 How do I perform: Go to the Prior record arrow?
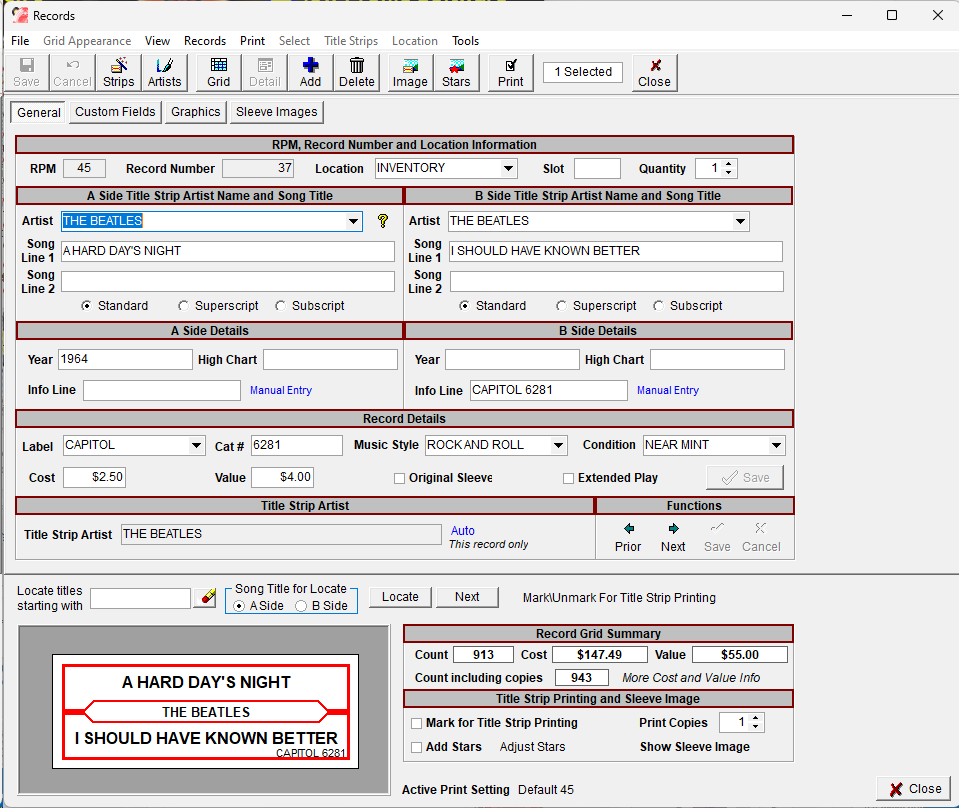click(628, 537)
